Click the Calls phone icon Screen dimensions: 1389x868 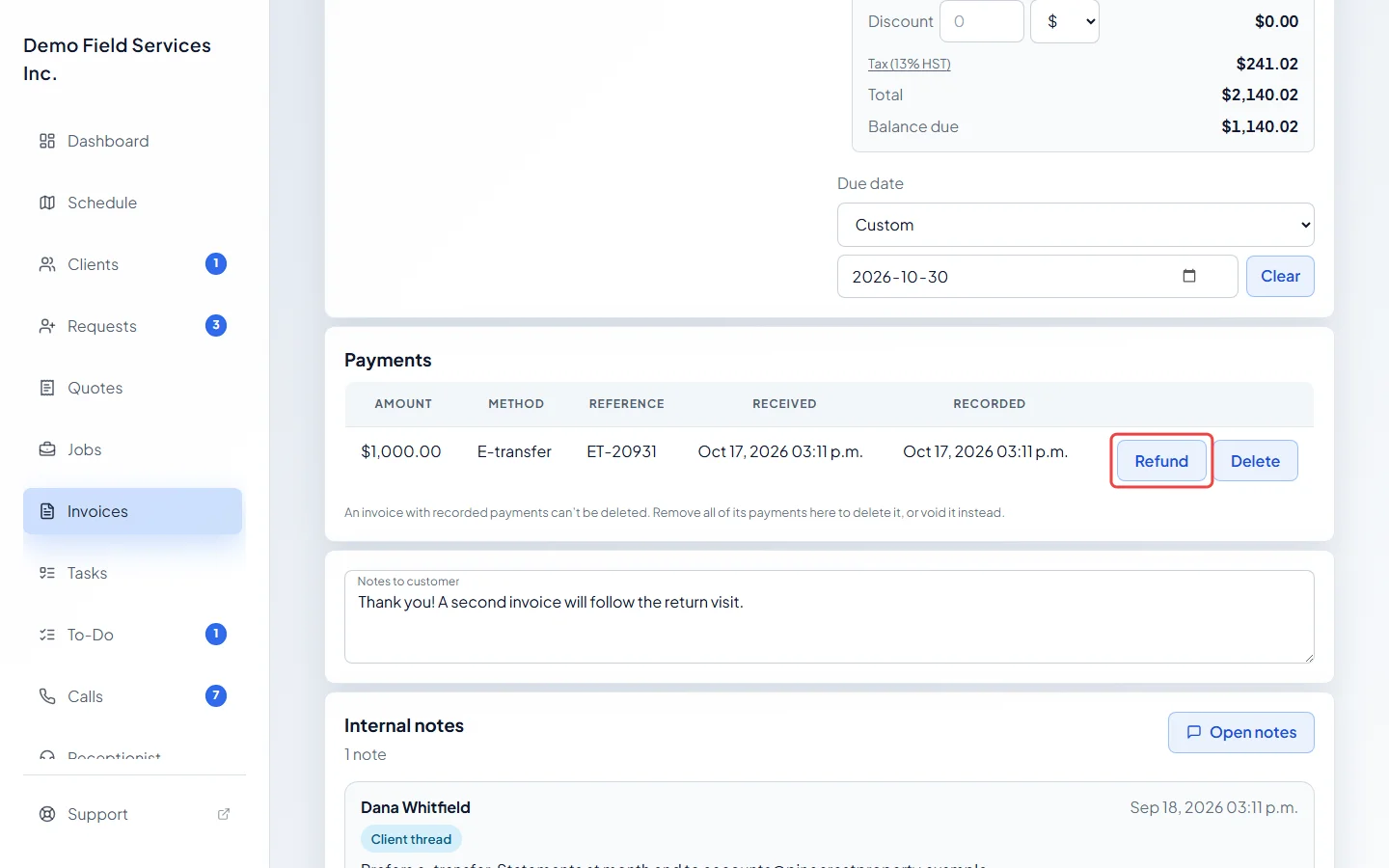click(47, 696)
